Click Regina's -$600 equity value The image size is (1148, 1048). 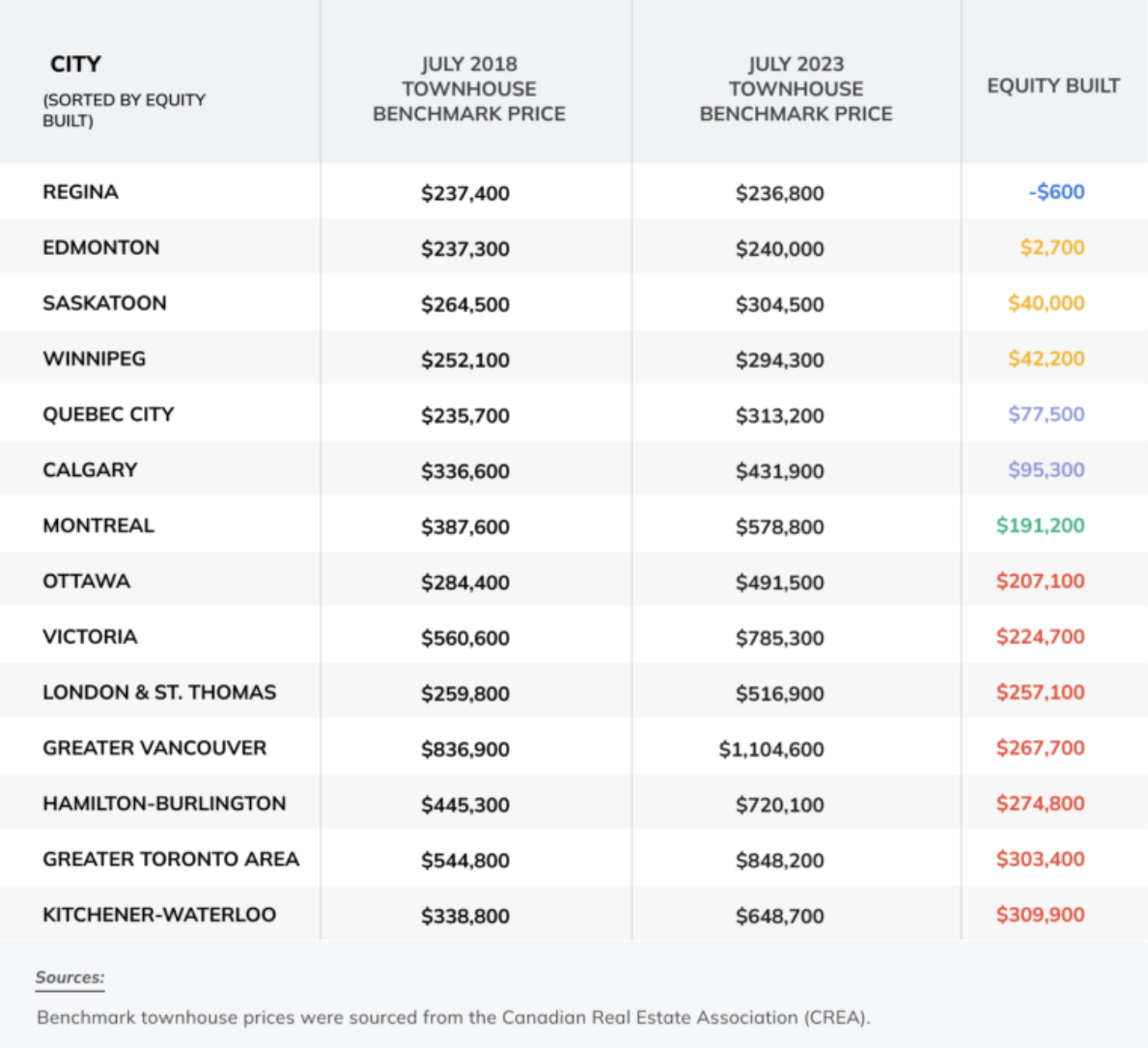pos(1057,192)
